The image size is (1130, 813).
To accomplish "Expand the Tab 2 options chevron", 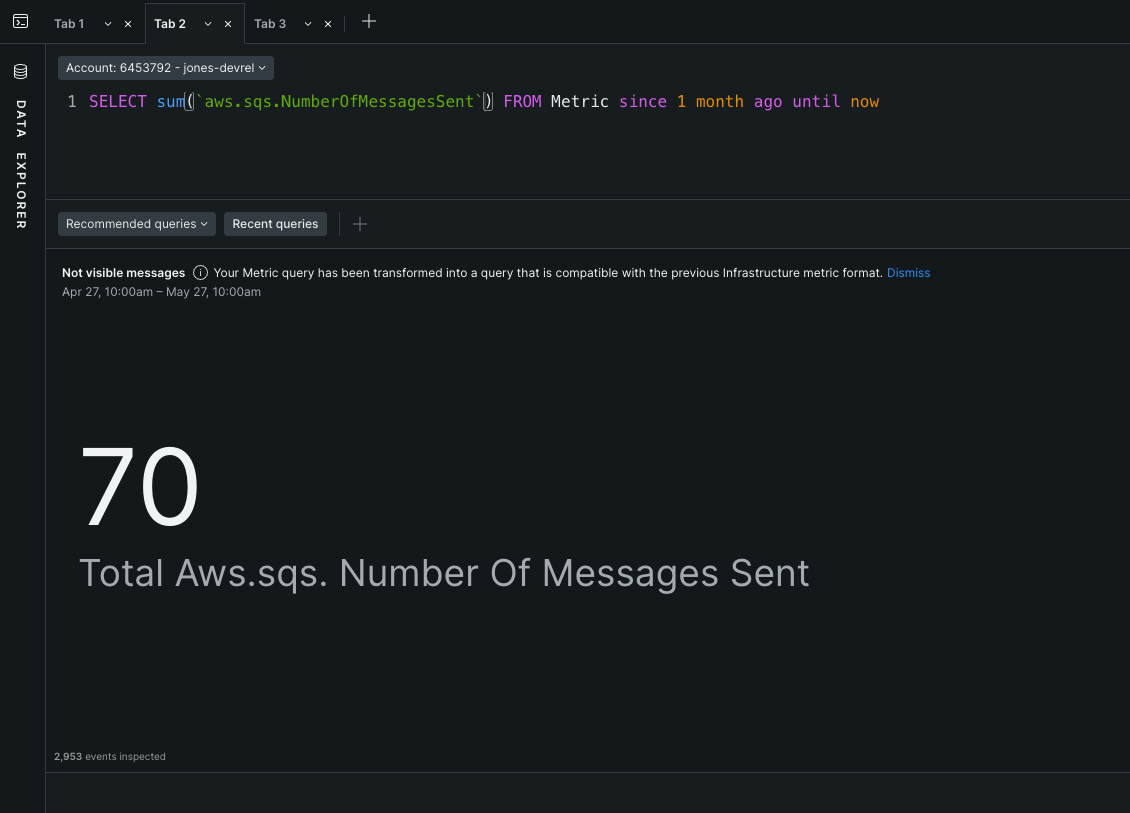I will click(208, 24).
